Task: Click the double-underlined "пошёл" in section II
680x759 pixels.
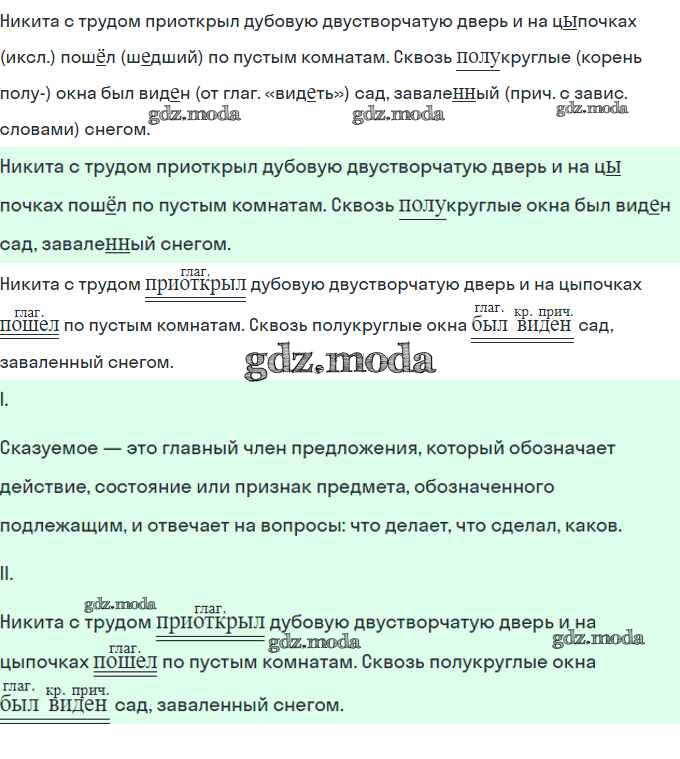Action: (x=125, y=662)
